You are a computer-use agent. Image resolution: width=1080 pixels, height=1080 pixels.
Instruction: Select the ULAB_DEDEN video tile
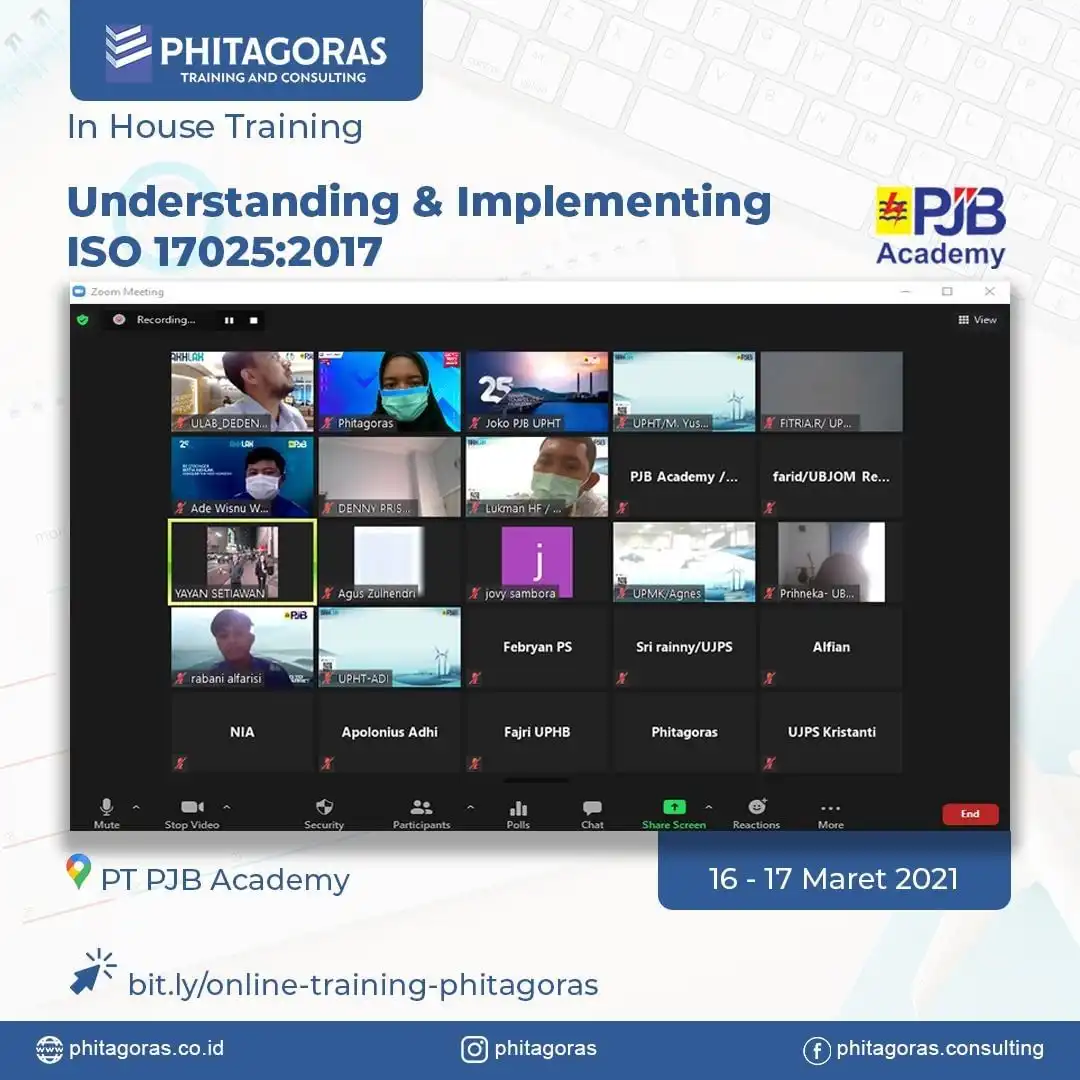pyautogui.click(x=242, y=391)
